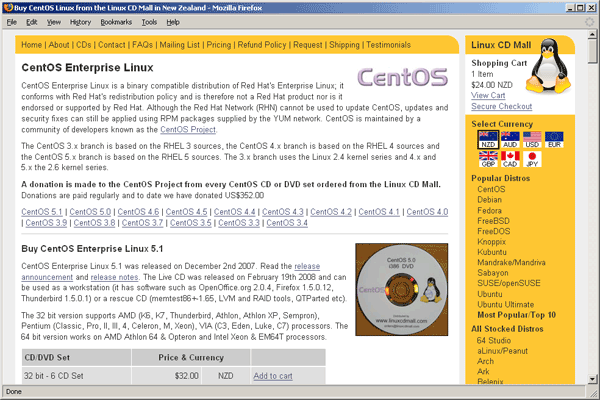Viewport: 600px width, 400px height.
Task: Open the Shipping navigation link
Action: (344, 45)
